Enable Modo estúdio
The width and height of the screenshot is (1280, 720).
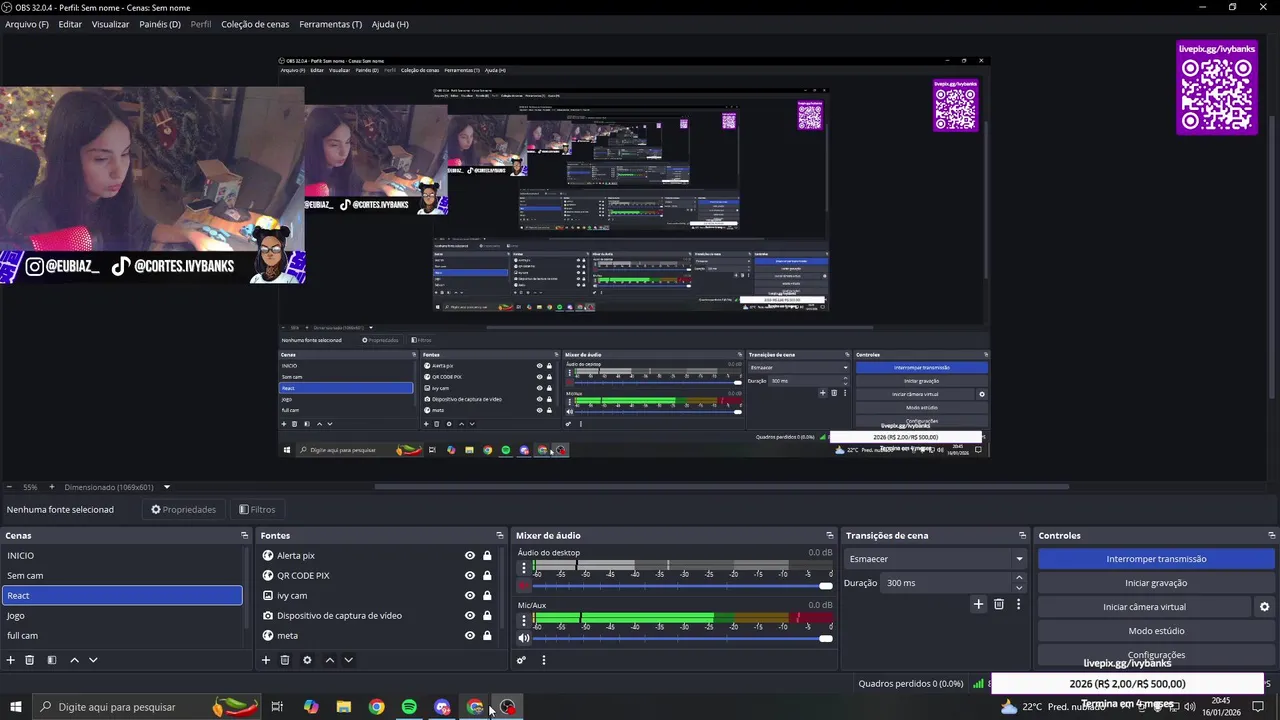[1156, 631]
